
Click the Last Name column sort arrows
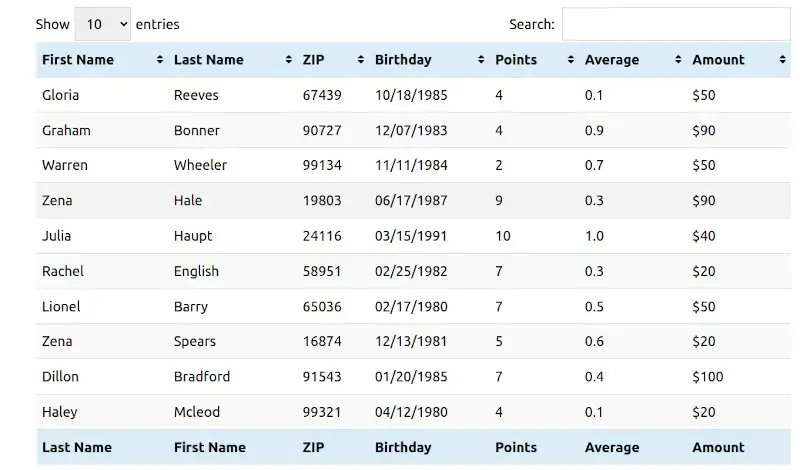click(289, 60)
